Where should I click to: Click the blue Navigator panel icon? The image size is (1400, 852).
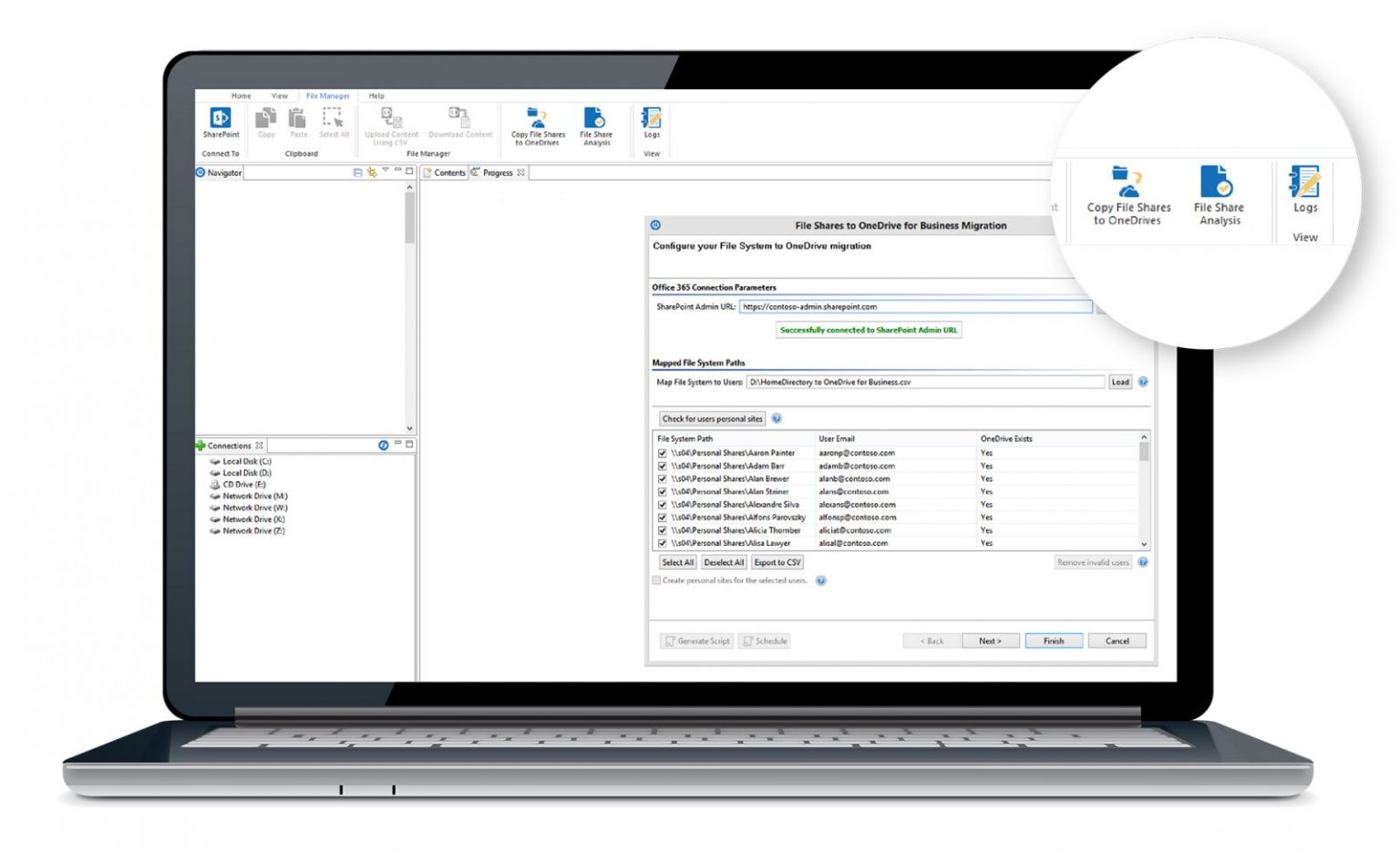[x=201, y=172]
